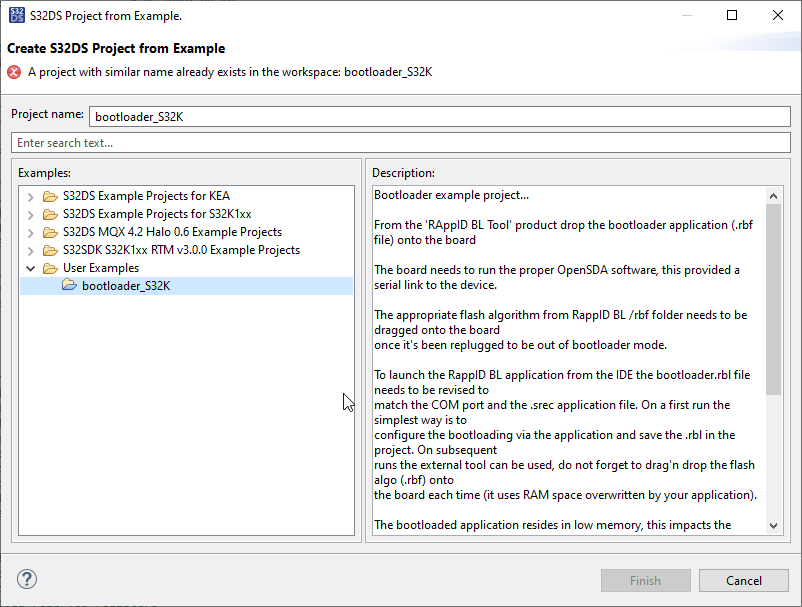The height and width of the screenshot is (607, 802).
Task: Expand S32DS Example Projects for KEA
Action: [x=31, y=196]
